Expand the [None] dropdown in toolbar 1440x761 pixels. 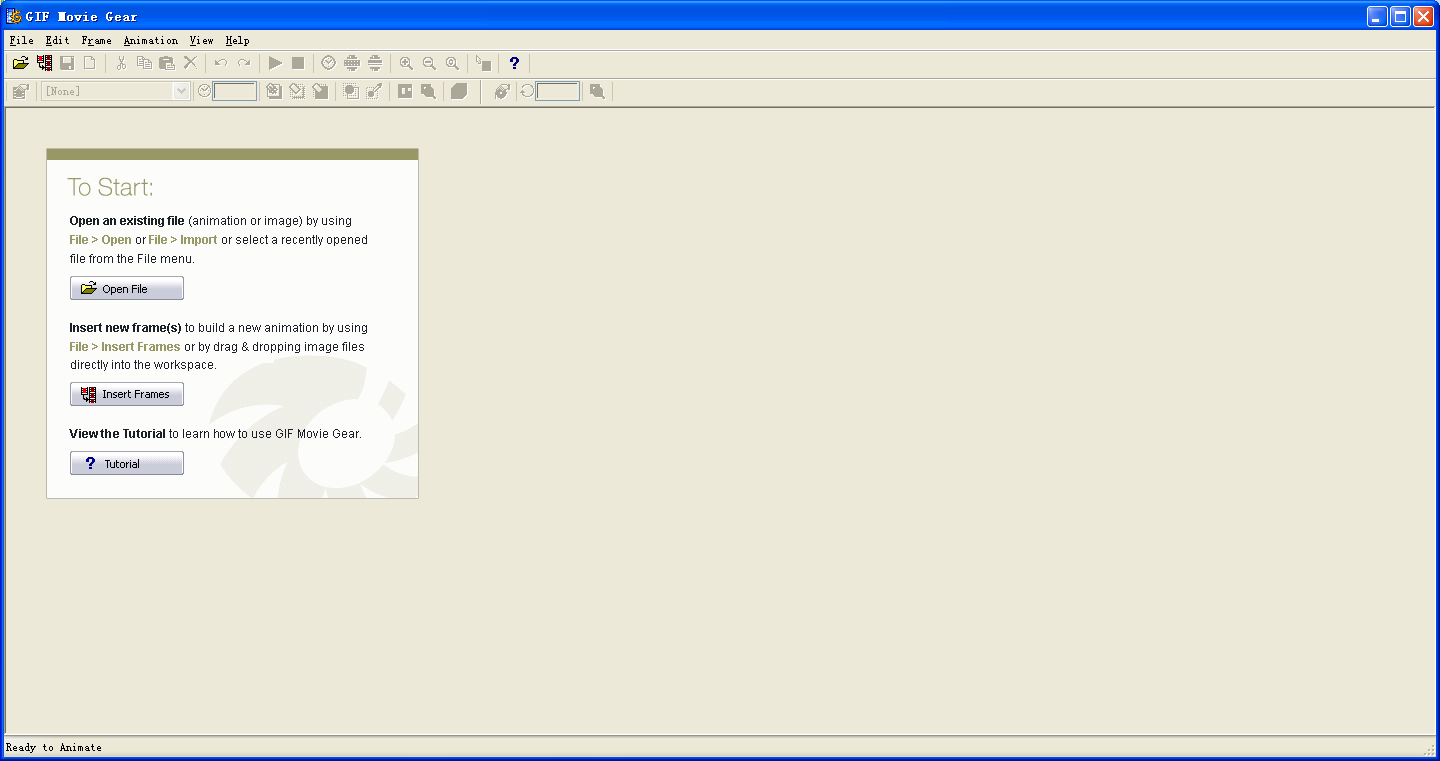pyautogui.click(x=181, y=91)
